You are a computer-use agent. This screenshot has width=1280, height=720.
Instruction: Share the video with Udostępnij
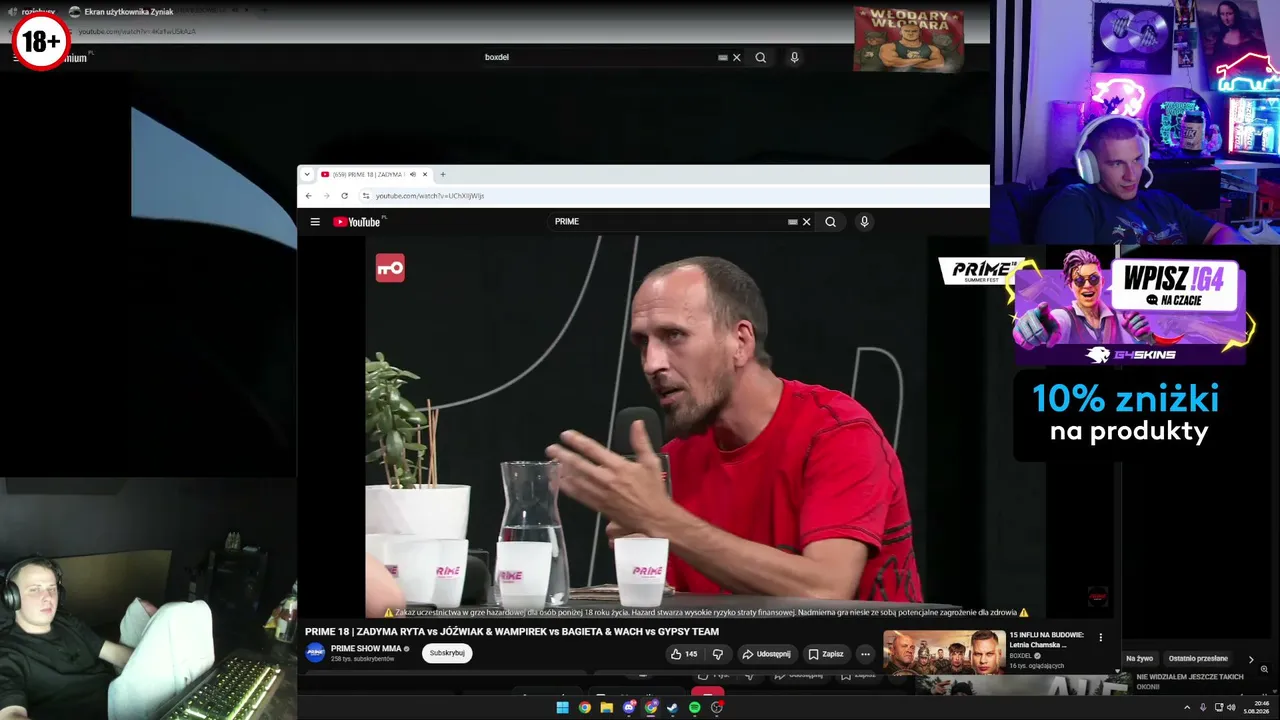pos(767,654)
